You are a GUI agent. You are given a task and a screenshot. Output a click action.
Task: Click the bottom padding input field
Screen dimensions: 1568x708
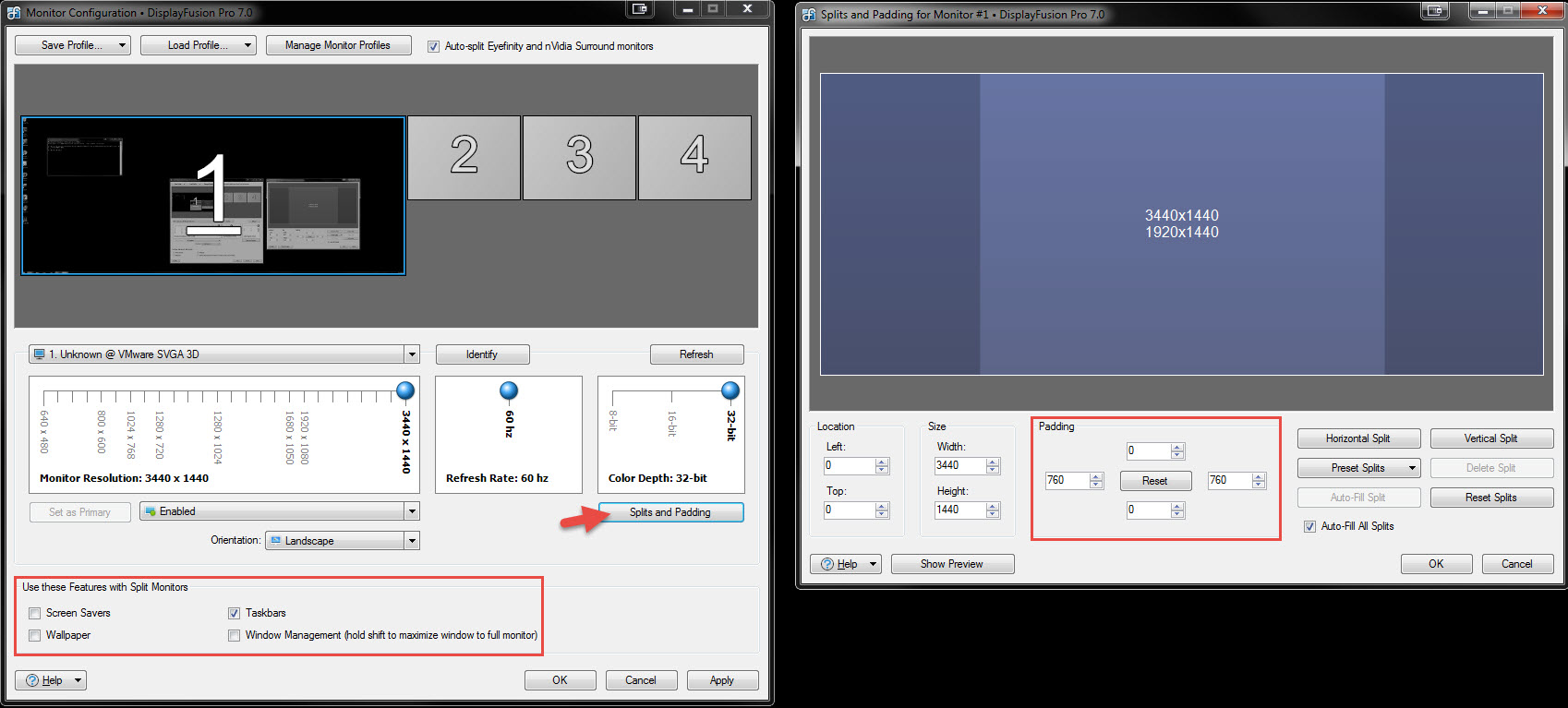coord(1148,510)
